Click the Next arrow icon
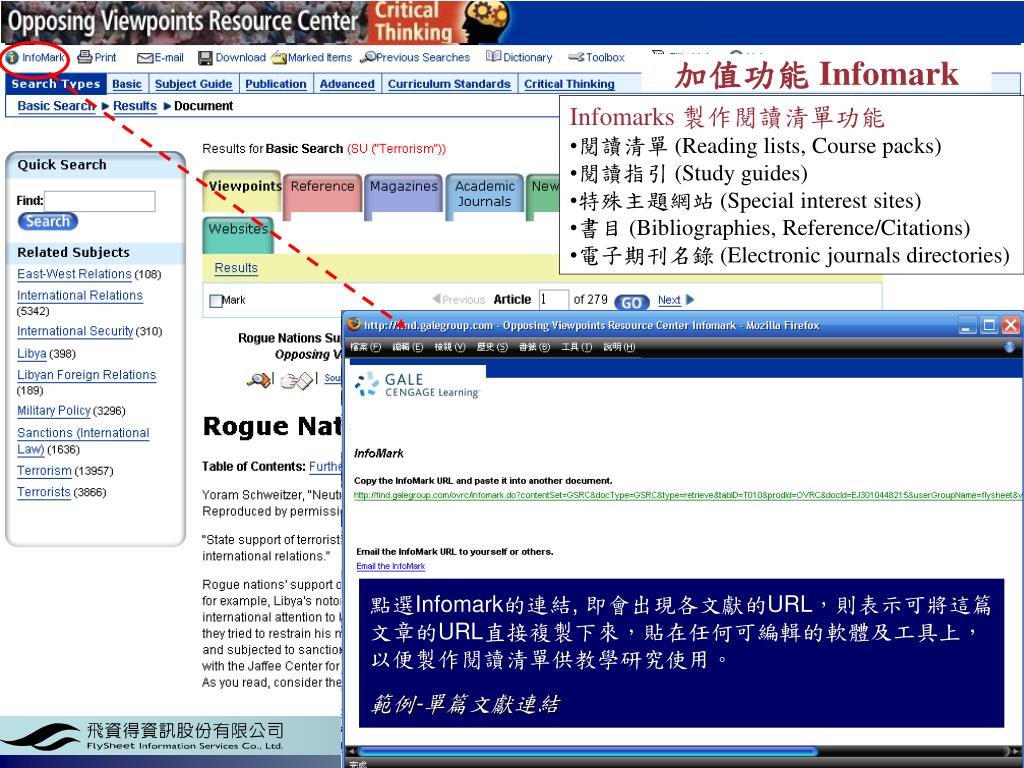 [690, 300]
